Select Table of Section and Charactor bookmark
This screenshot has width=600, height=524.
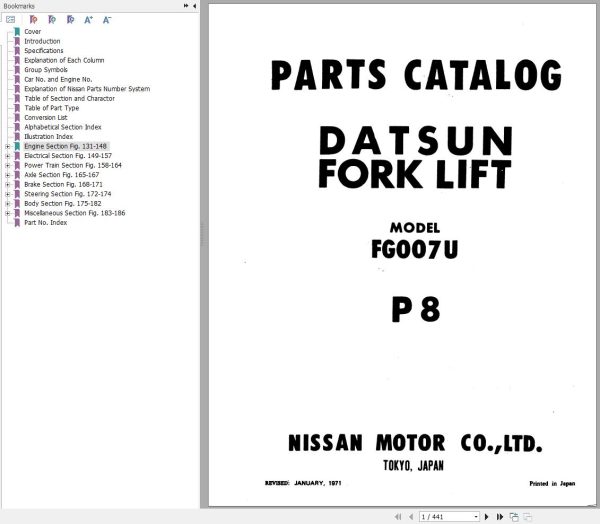coord(69,98)
